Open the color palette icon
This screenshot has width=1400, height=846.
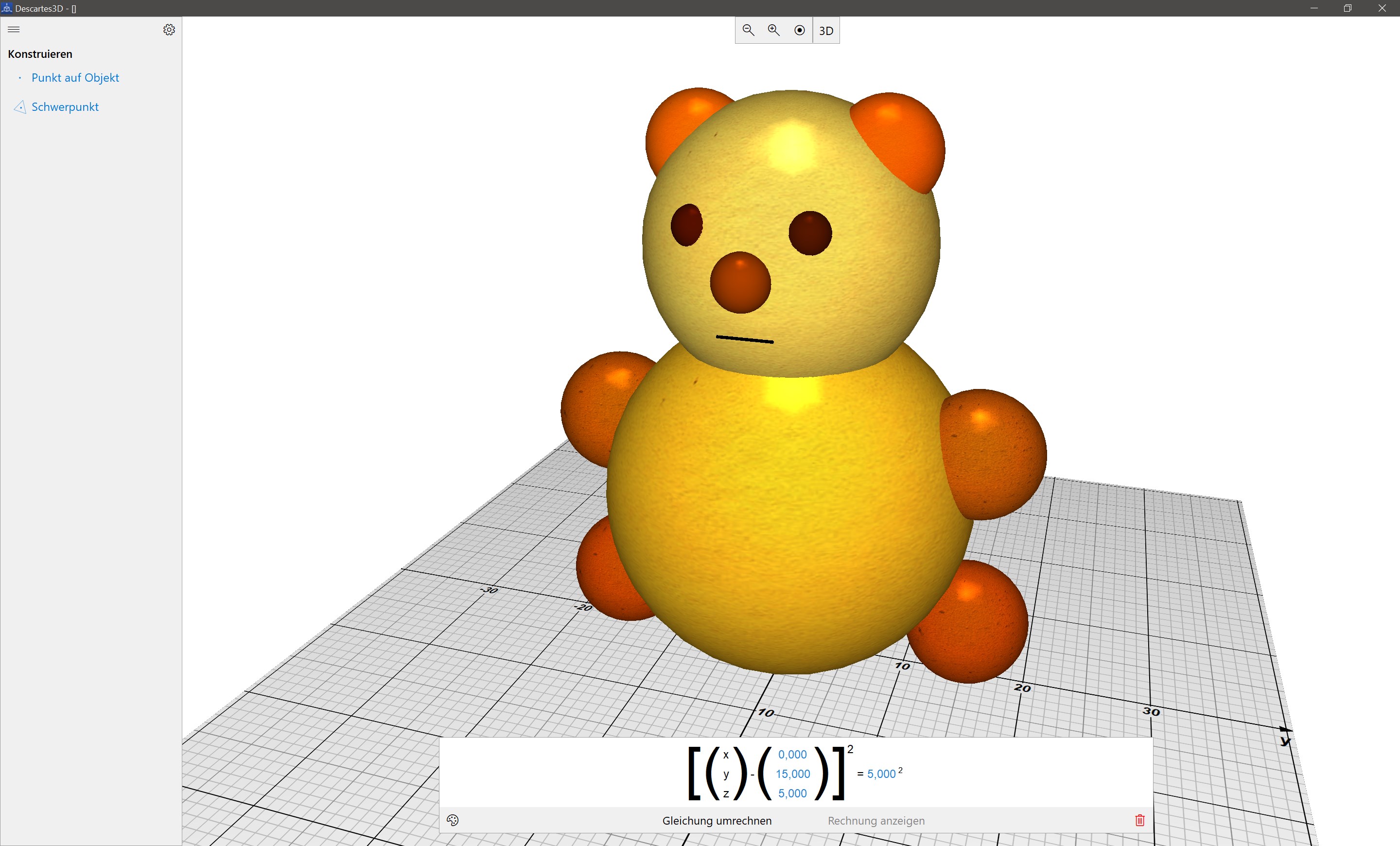[x=452, y=820]
